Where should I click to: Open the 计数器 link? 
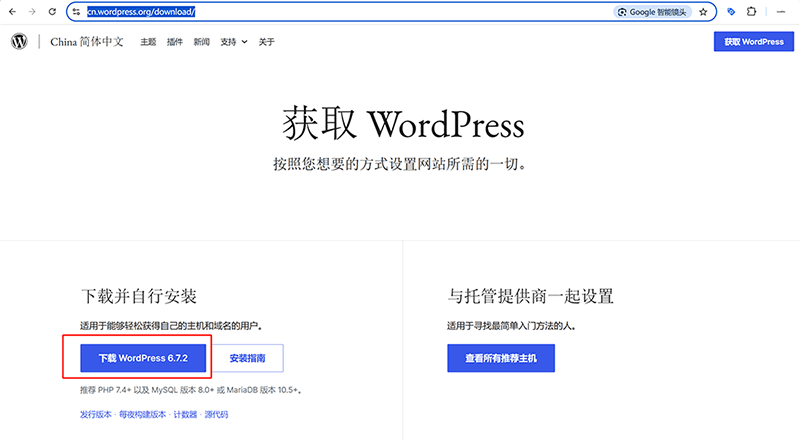click(185, 414)
